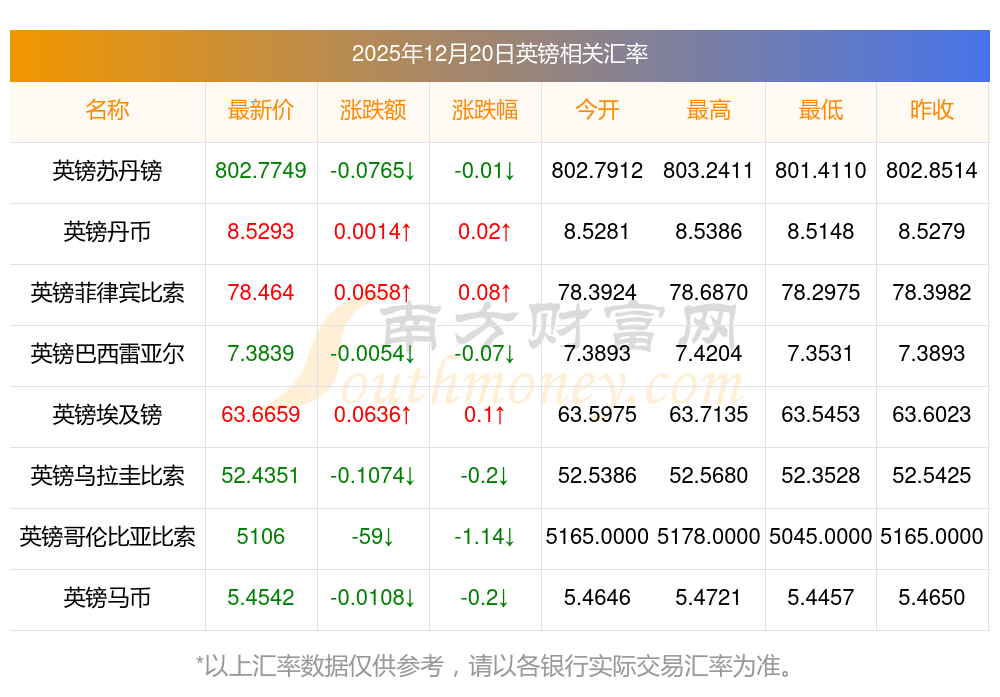Screen dimensions: 1000x697
Task: Select the 英镑乌拉圭比索 row name
Action: pos(107,476)
